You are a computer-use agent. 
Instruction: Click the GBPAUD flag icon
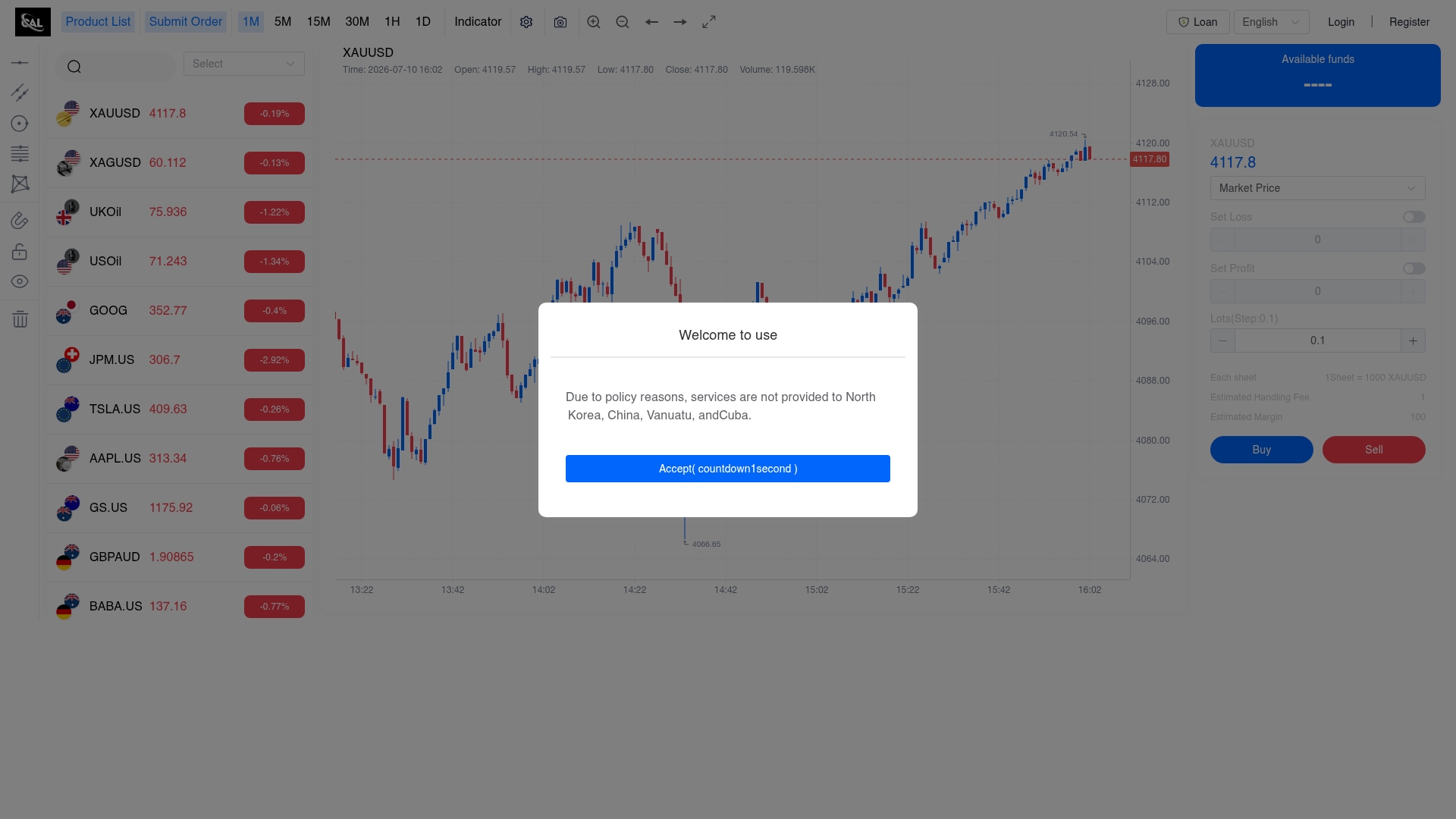[67, 557]
